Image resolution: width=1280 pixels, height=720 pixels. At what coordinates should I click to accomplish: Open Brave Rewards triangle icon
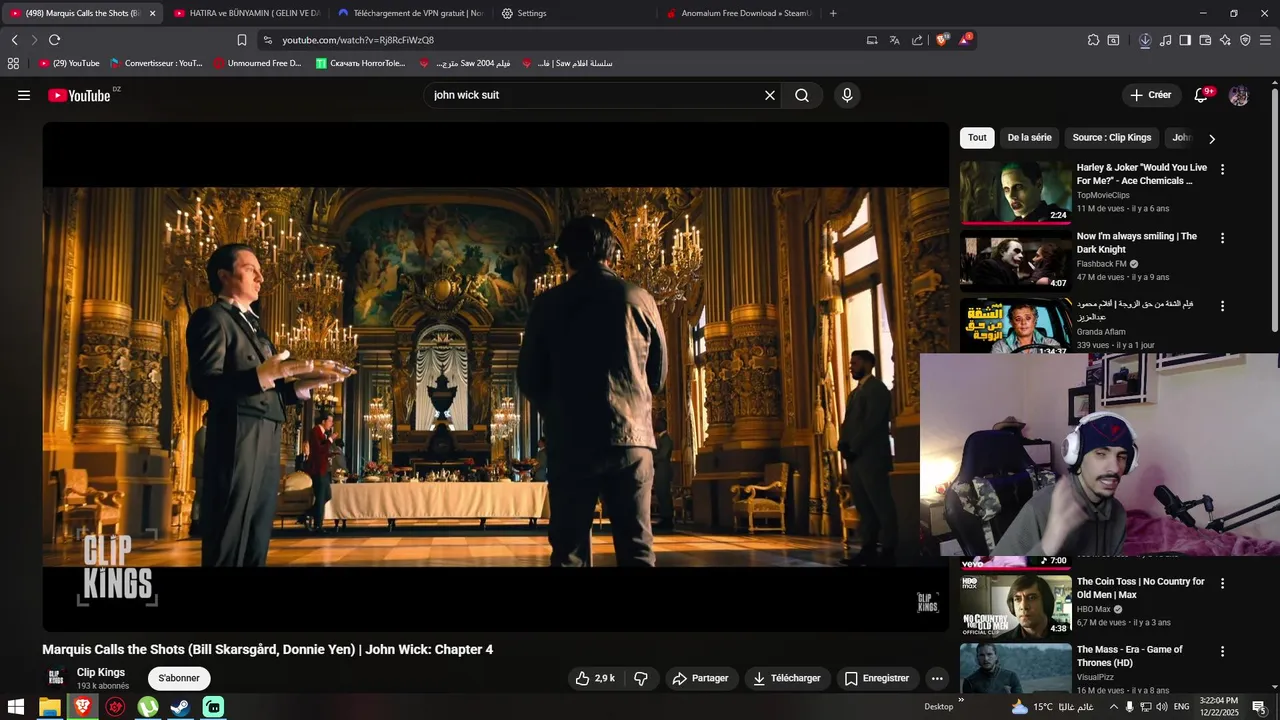click(x=965, y=40)
